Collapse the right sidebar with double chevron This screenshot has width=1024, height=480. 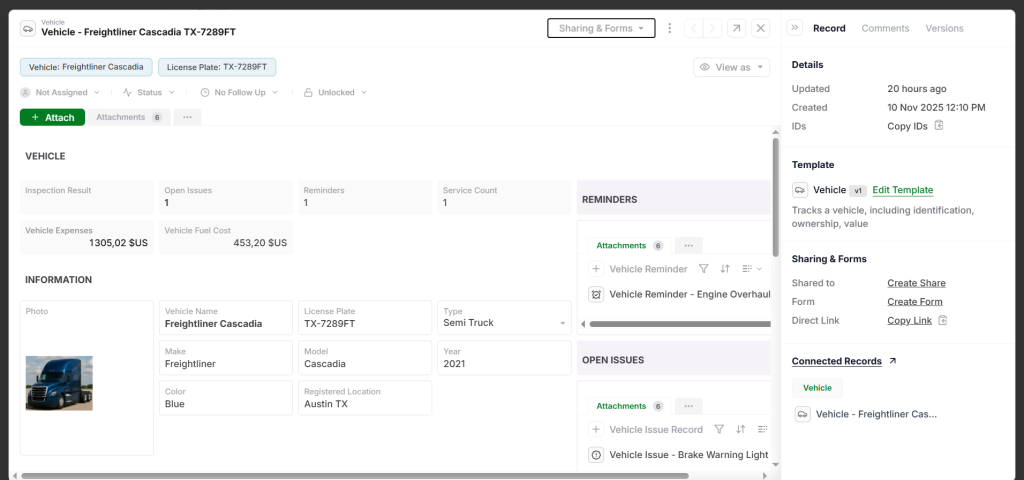[x=795, y=27]
